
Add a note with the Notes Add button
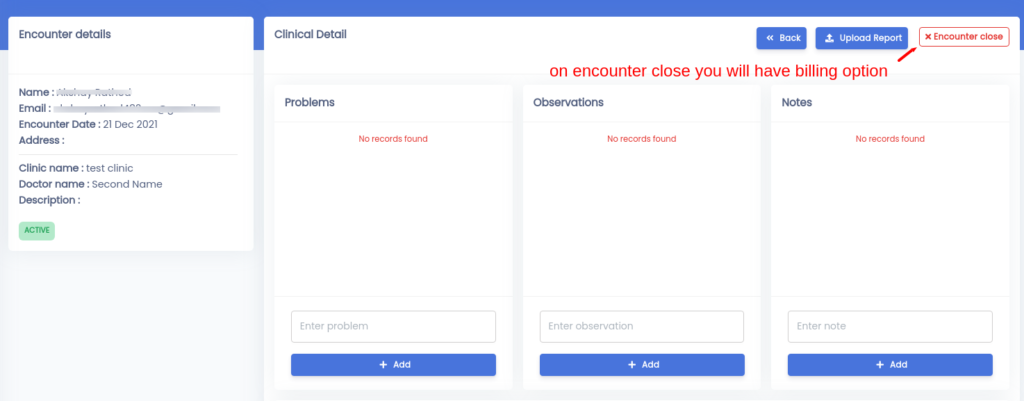pos(890,364)
